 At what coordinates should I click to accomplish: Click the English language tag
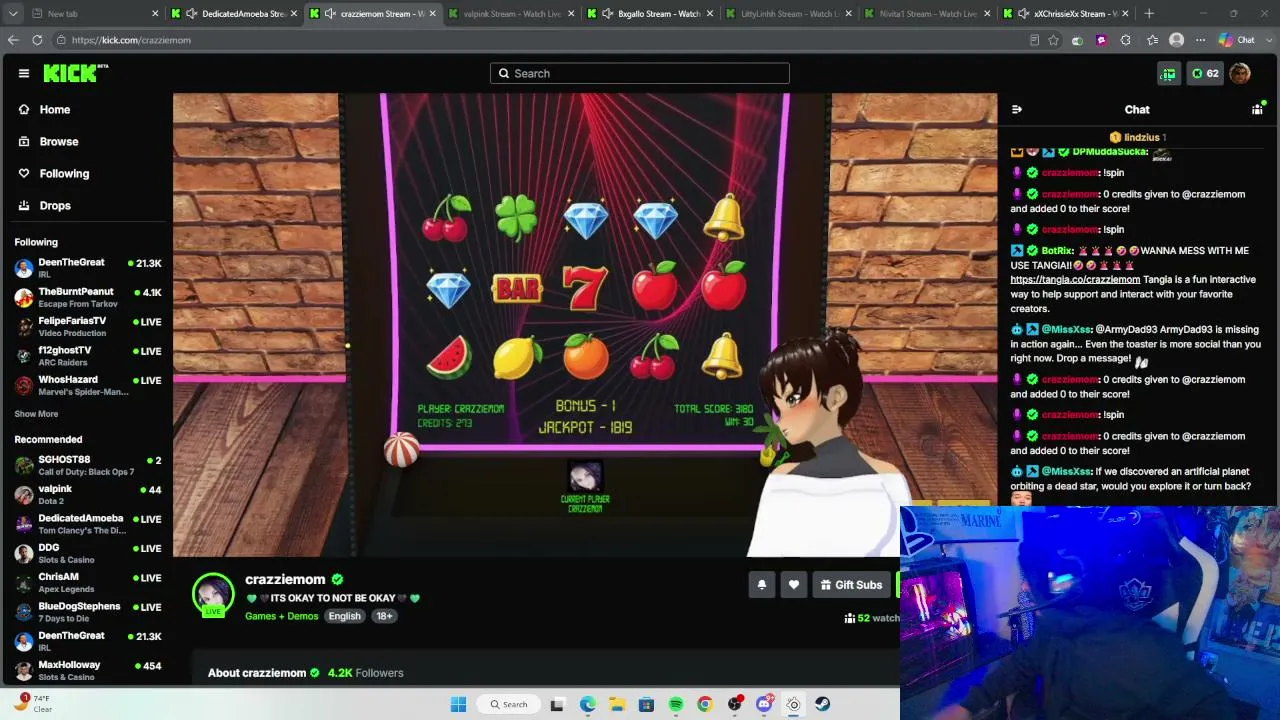344,616
